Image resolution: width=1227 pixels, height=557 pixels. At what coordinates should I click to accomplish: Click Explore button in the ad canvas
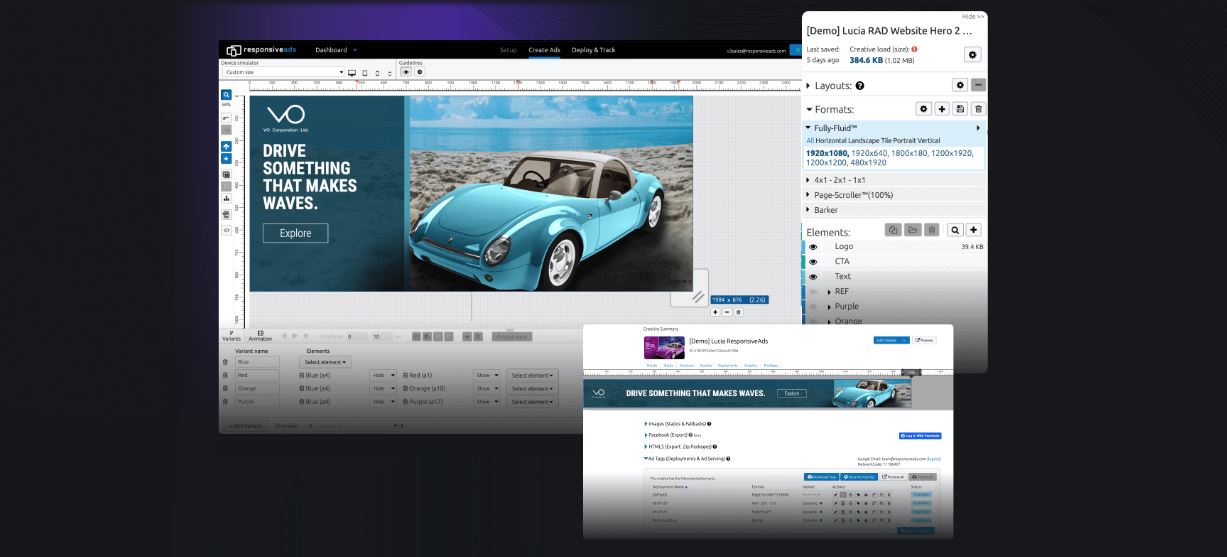click(295, 233)
